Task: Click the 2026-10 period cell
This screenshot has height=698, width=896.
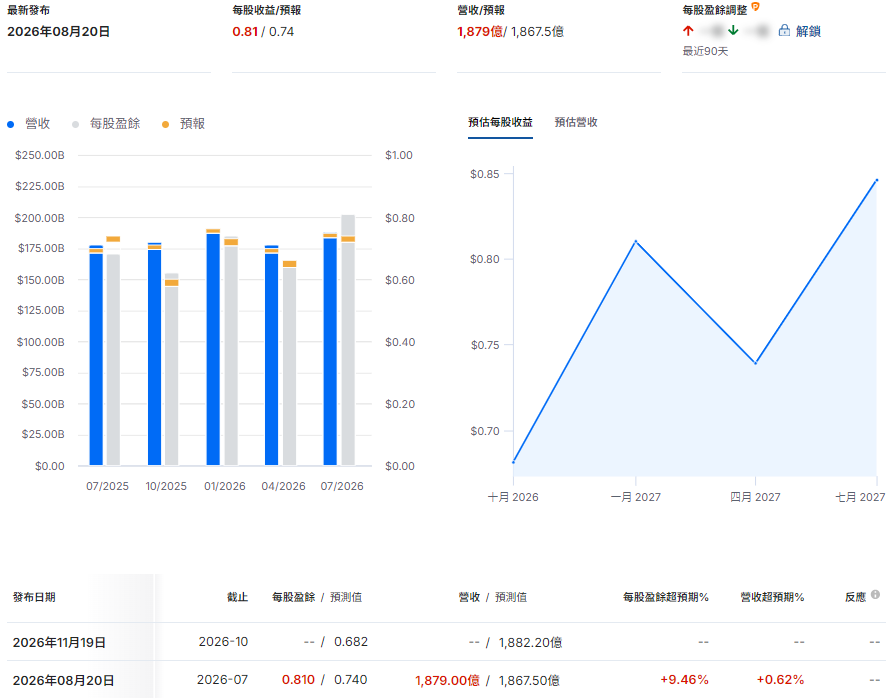Action: pos(223,642)
